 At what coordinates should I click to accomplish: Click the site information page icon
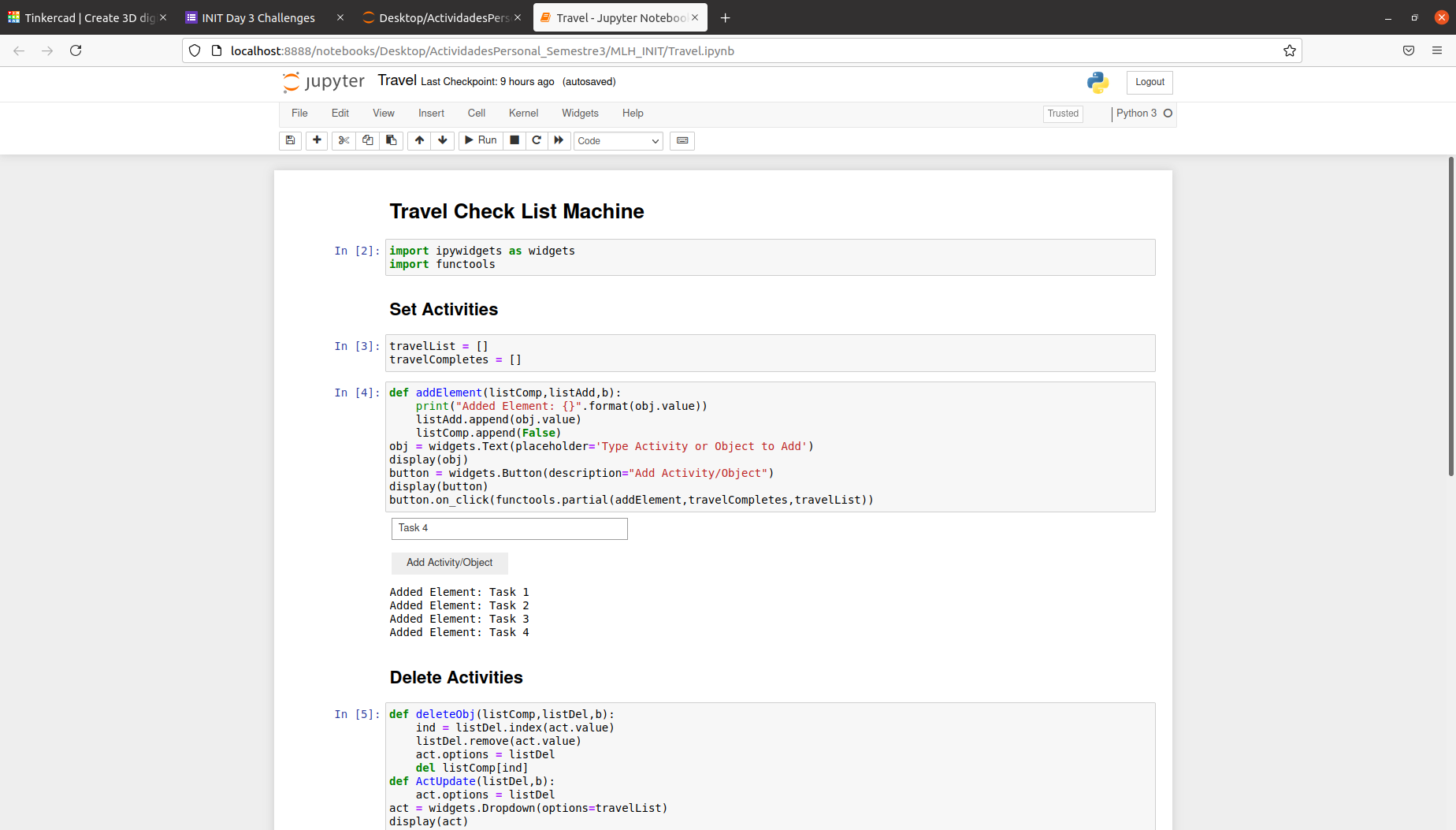[x=217, y=50]
